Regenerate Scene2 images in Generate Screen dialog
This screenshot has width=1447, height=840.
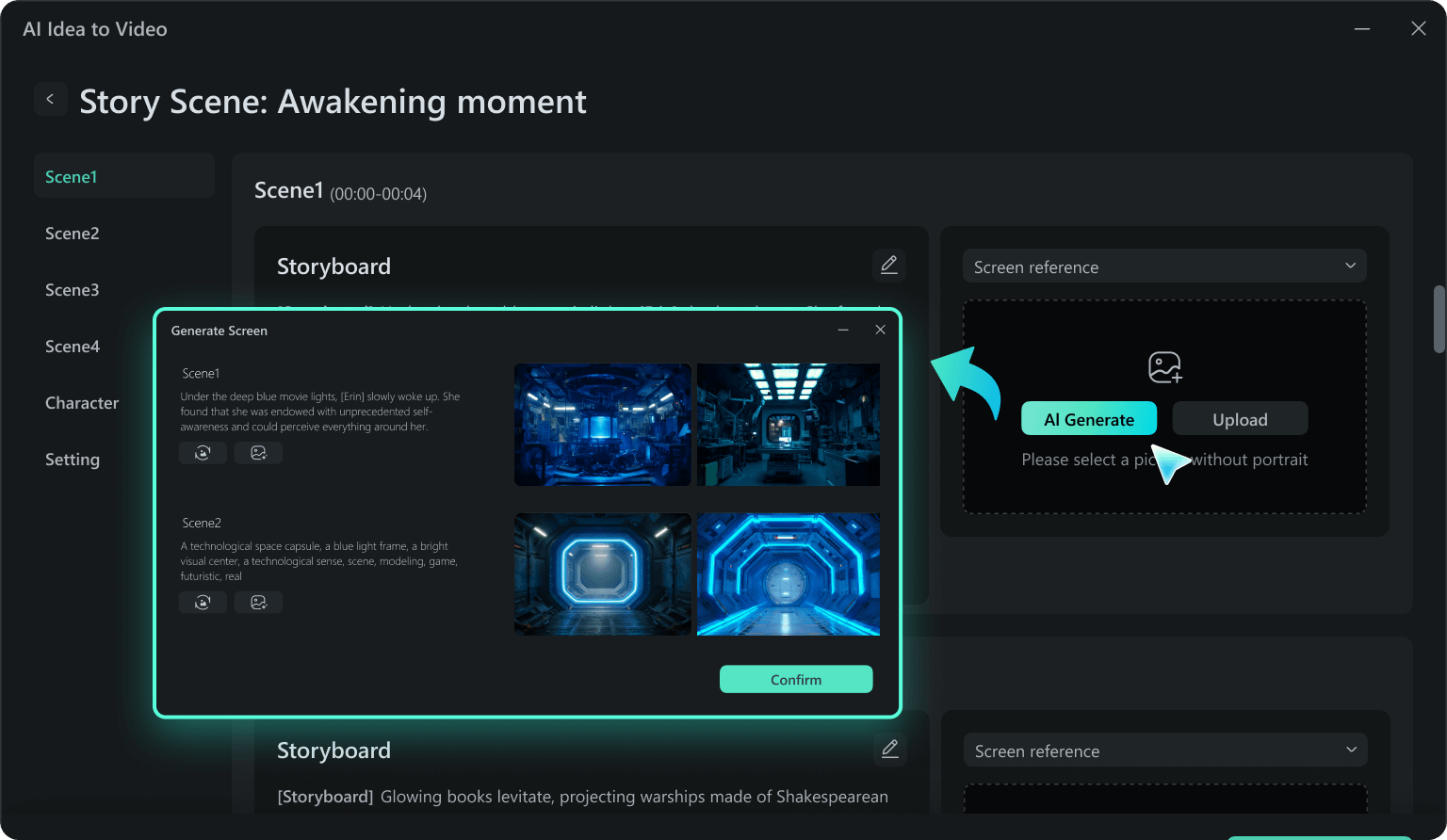203,603
